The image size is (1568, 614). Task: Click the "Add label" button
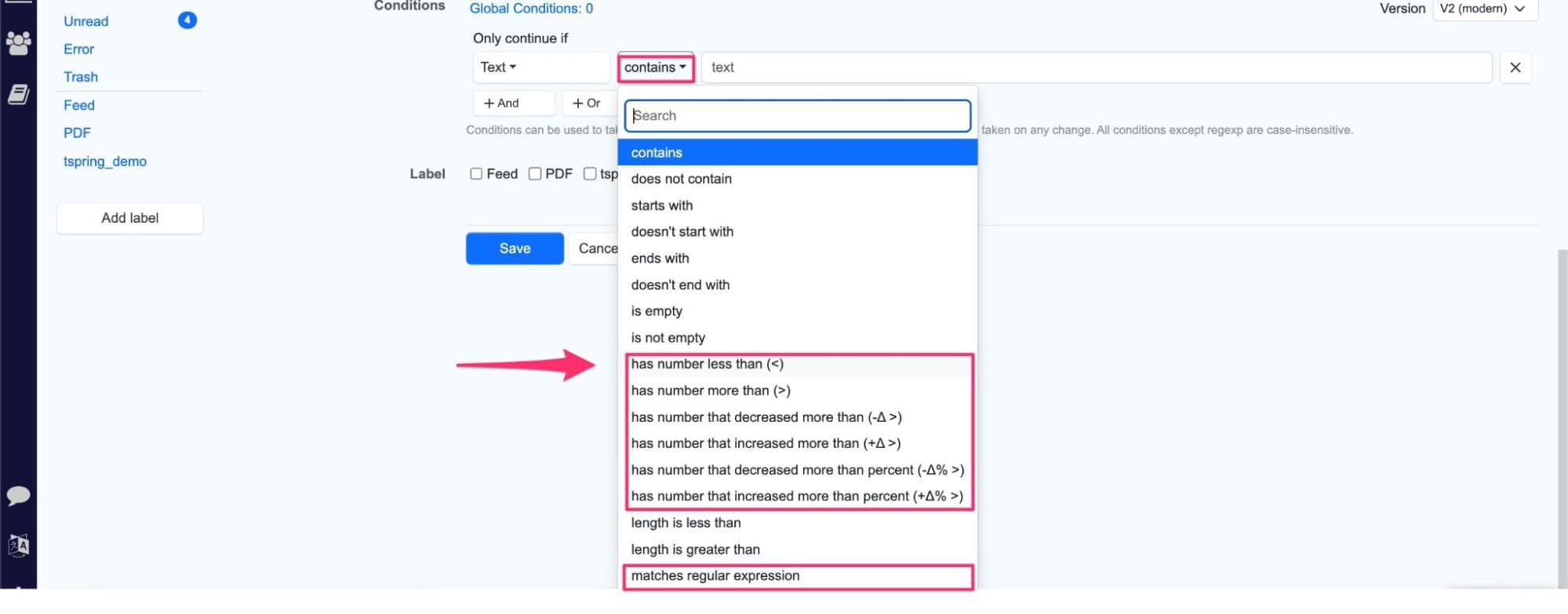(x=129, y=217)
